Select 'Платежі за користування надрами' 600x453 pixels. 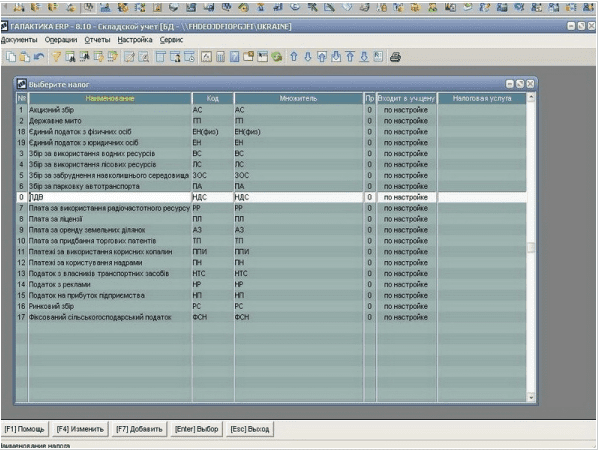click(271, 262)
